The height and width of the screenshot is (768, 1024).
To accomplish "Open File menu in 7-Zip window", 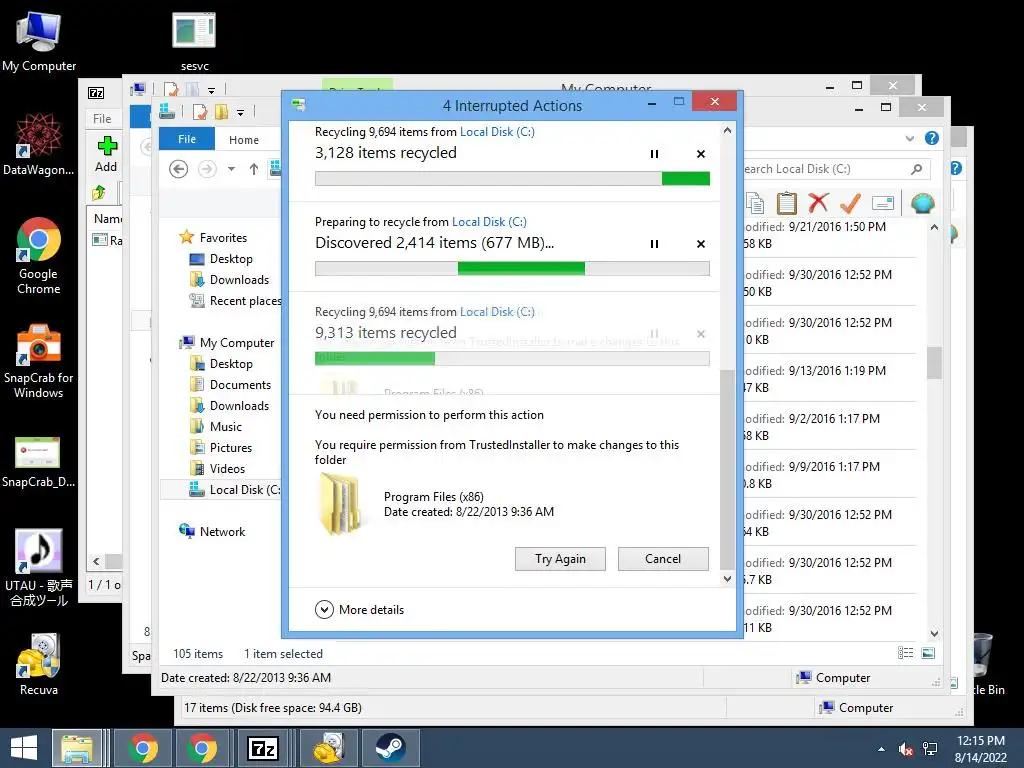I will 102,119.
